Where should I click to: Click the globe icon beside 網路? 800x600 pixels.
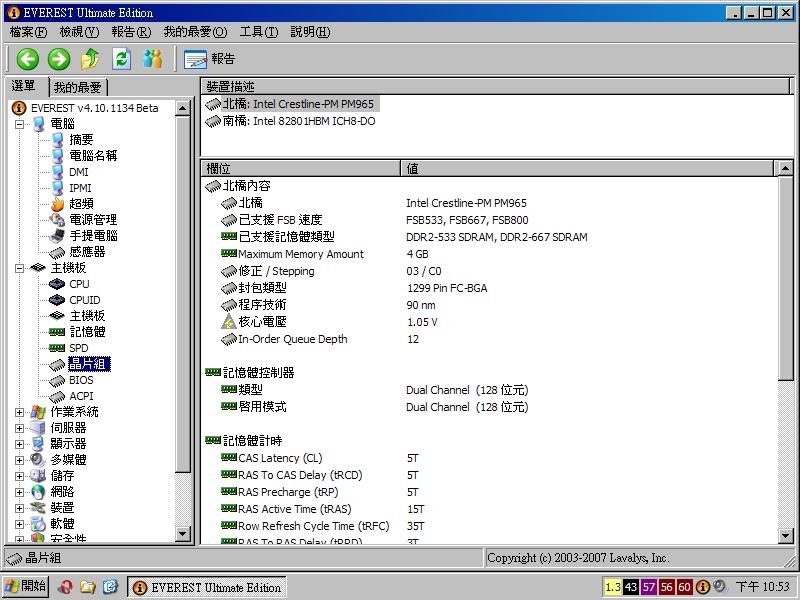click(38, 492)
